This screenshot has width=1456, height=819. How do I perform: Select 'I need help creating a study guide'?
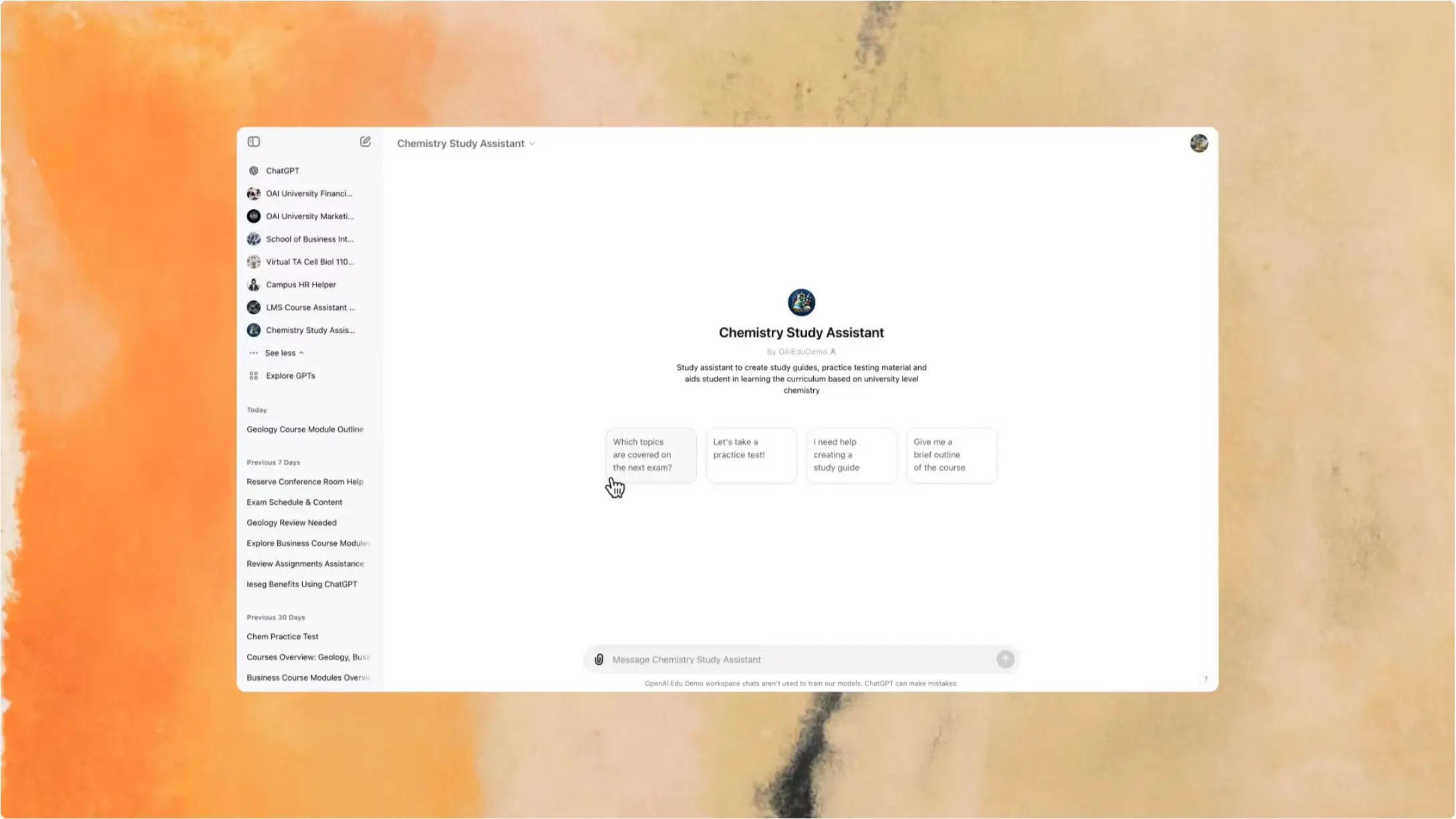point(851,455)
